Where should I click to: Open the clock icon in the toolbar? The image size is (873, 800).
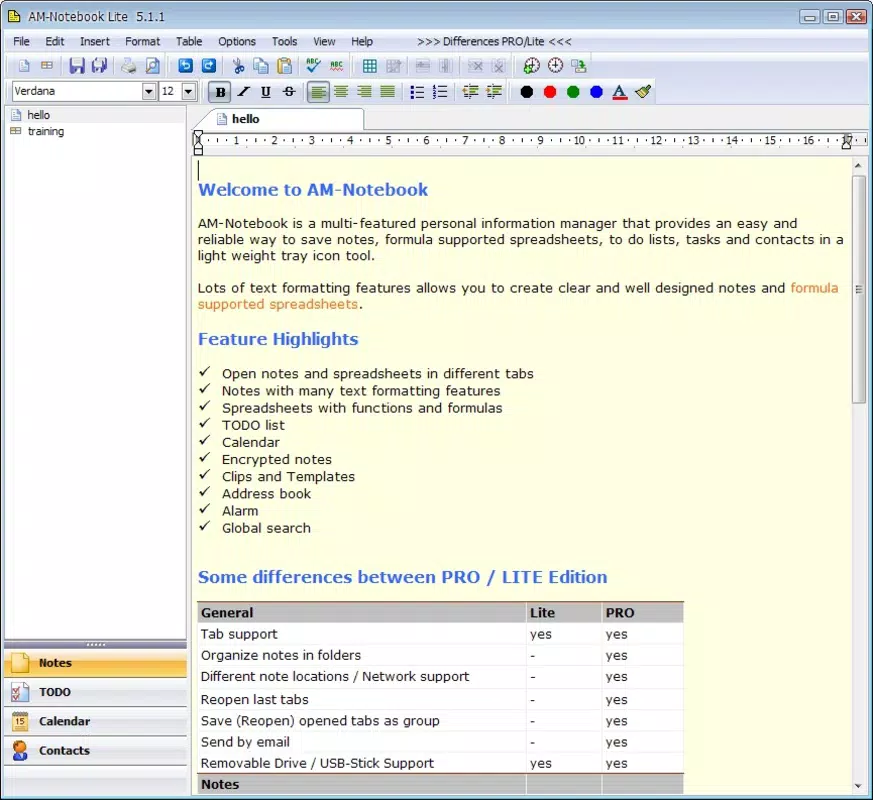click(555, 66)
